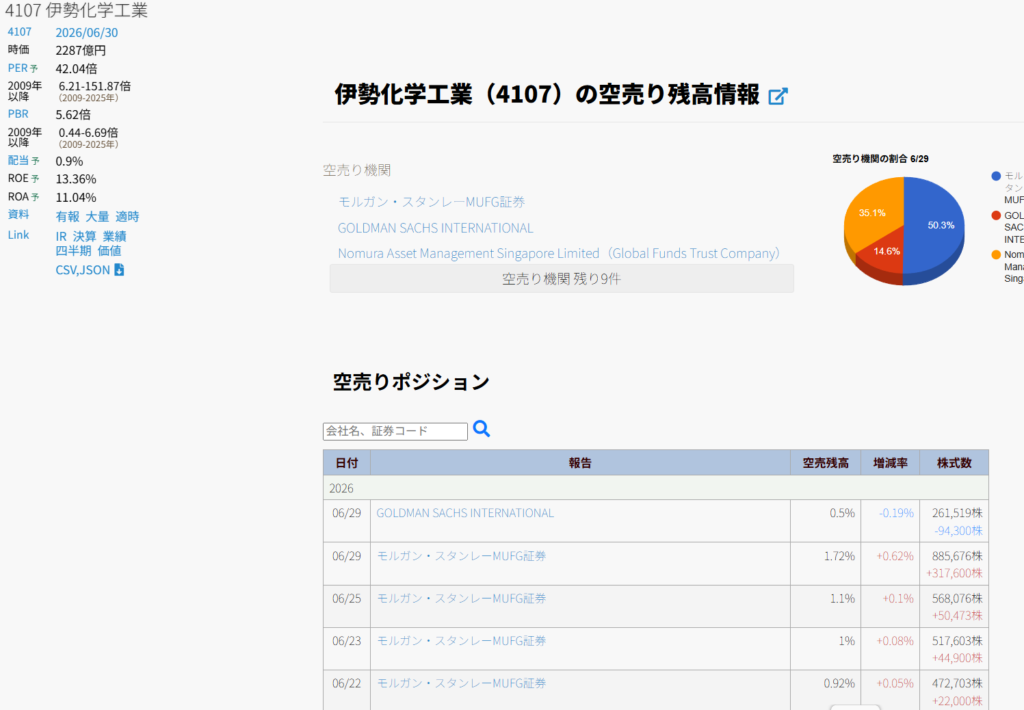
Task: Open モルガン・スタンレーMUFG証券 in the 06/22 row
Action: pyautogui.click(x=461, y=683)
